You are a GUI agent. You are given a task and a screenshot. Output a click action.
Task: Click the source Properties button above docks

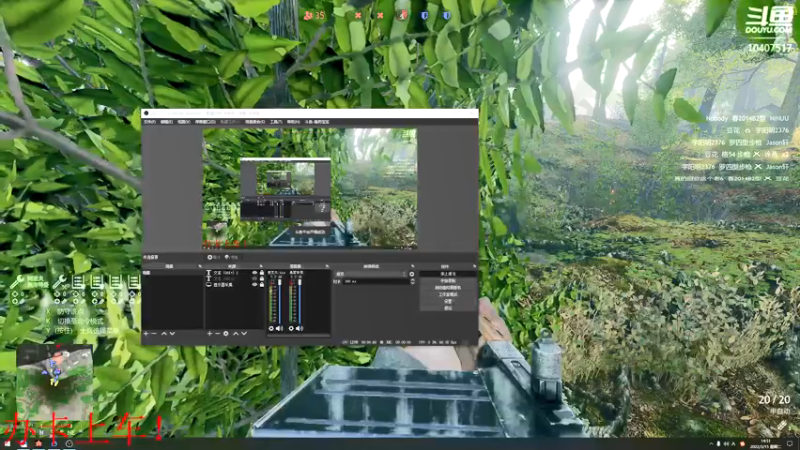213,257
